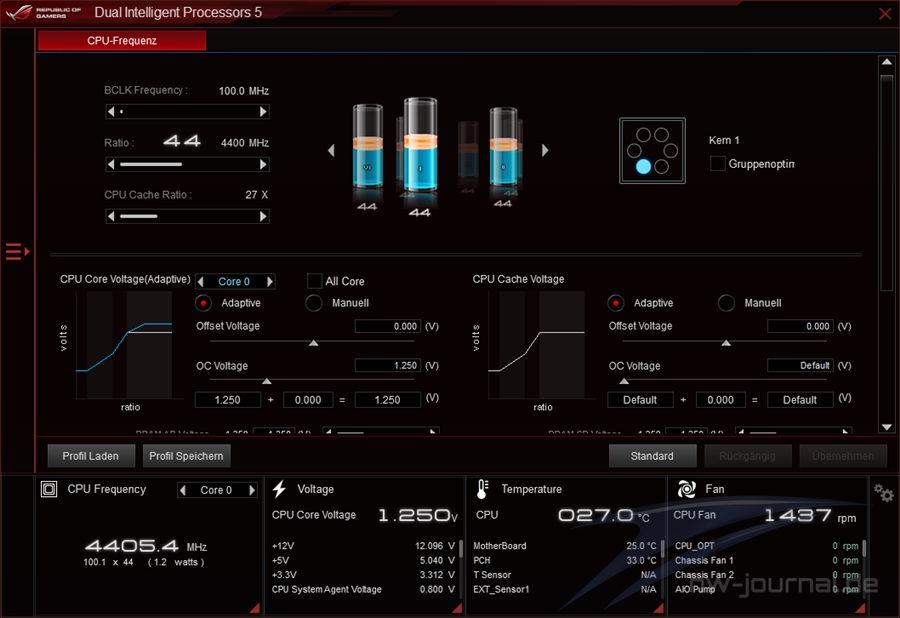Expand the Temperature panel corner triangle

[658, 608]
